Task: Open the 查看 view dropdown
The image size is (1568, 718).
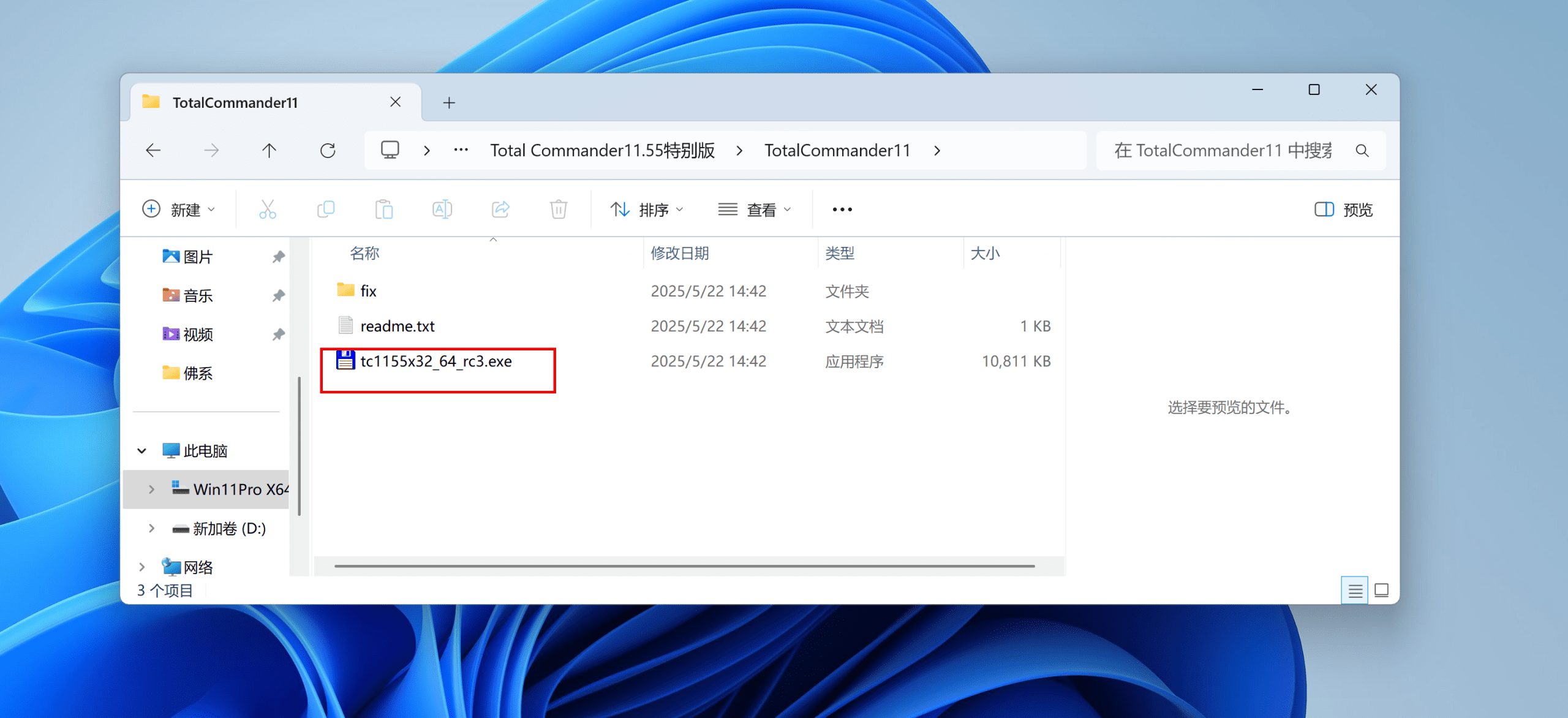Action: pyautogui.click(x=755, y=210)
